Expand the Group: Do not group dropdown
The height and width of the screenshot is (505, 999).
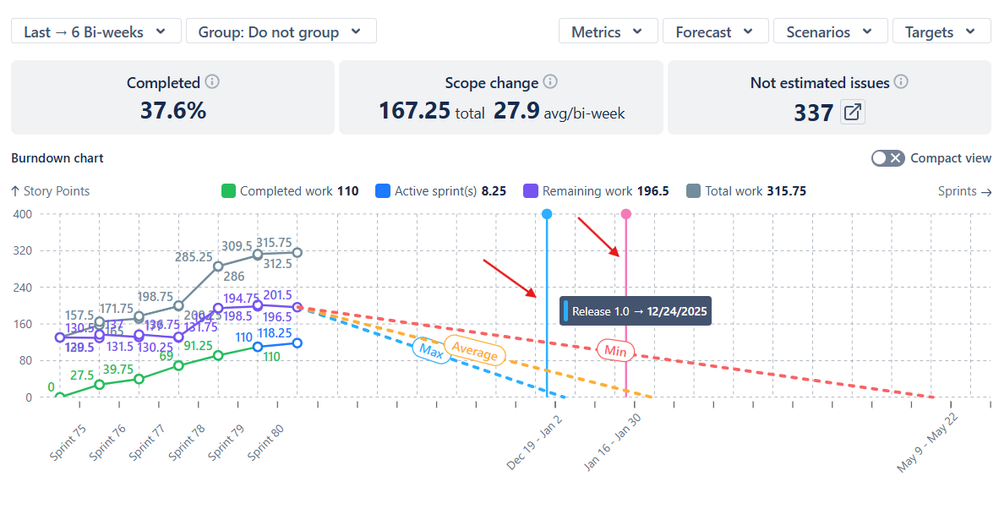[x=281, y=32]
